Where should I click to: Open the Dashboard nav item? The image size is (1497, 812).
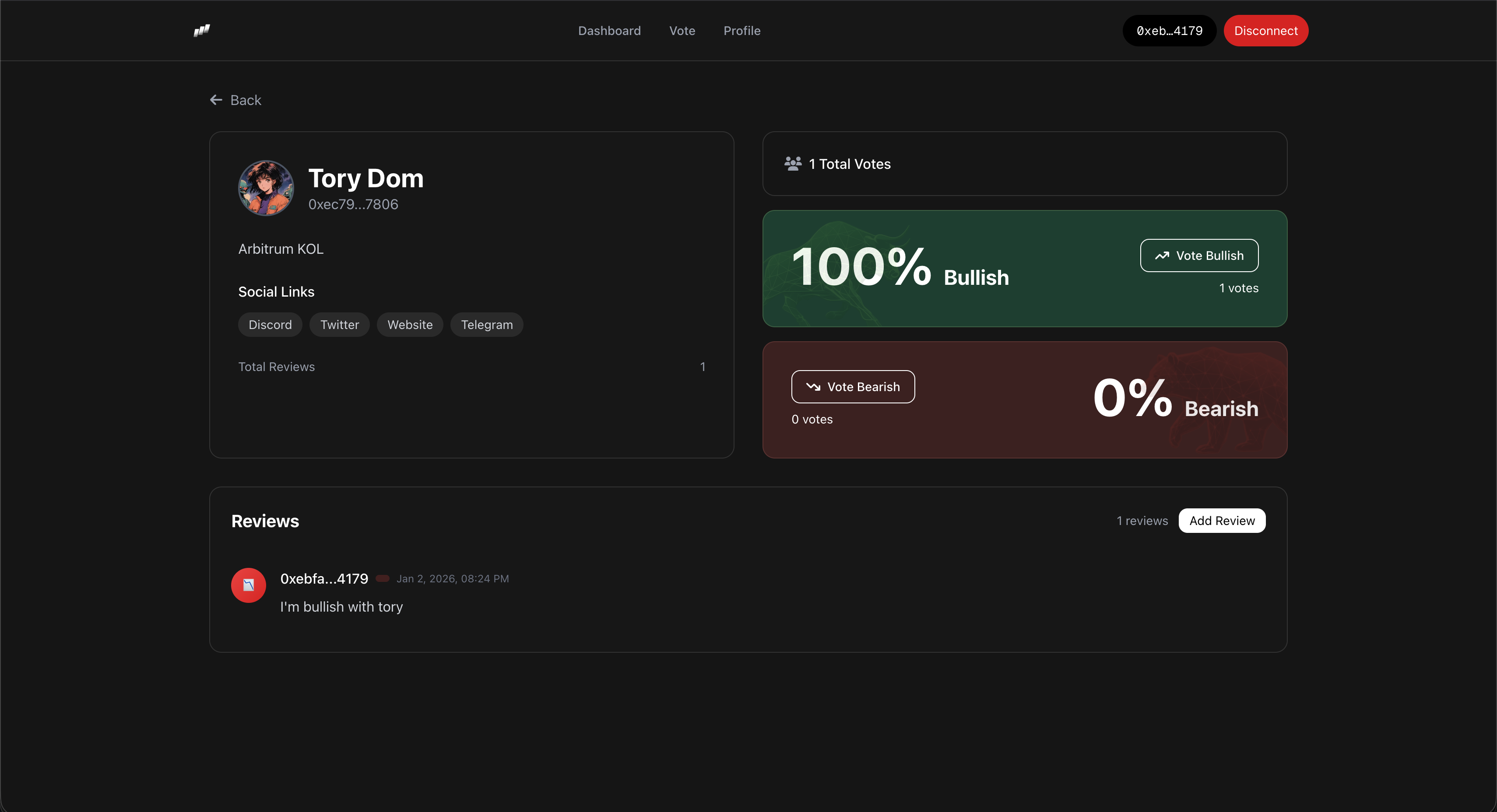[609, 31]
